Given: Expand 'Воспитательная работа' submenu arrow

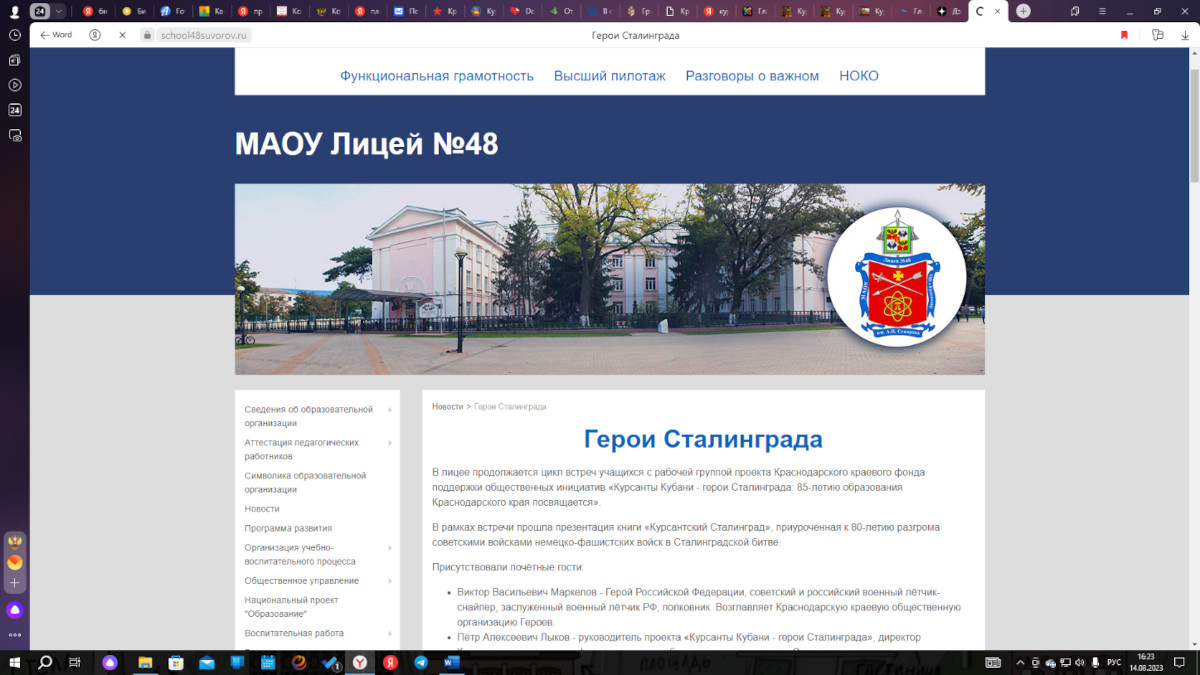Looking at the screenshot, I should [390, 634].
